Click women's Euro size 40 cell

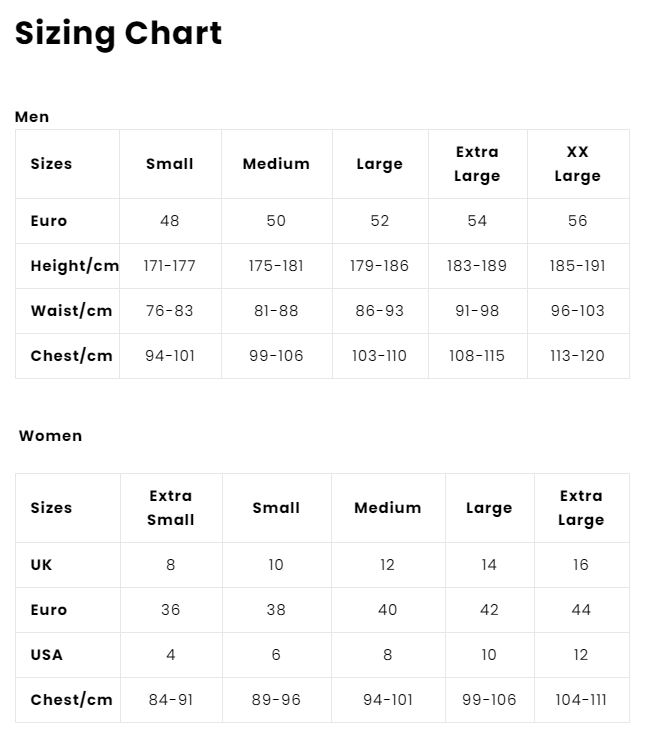click(388, 610)
